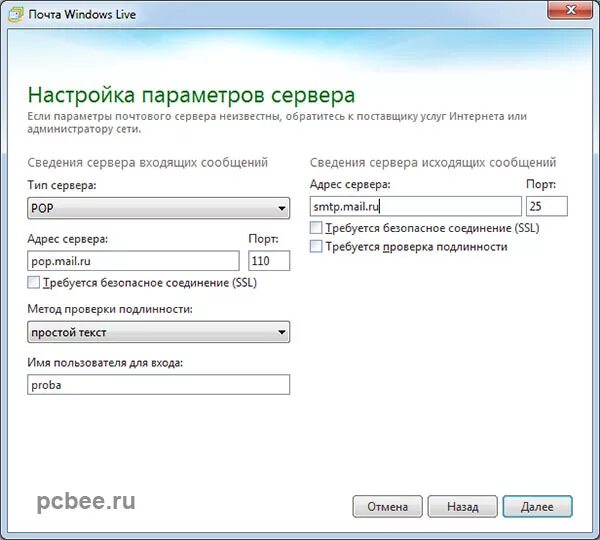Click the outgoing port field showing 25
The image size is (600, 540).
point(547,207)
